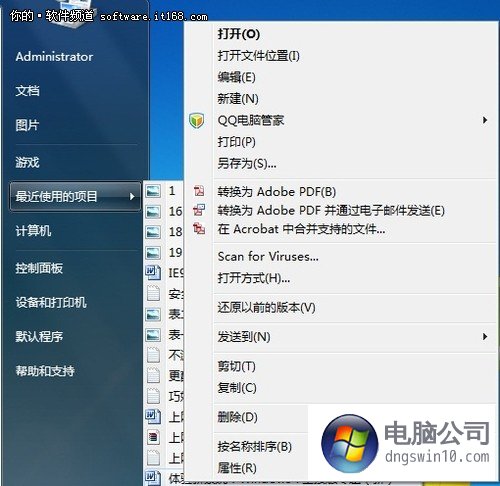Select 转换为 Adobe PDF 并通过电子邮件发送(E)

click(x=331, y=210)
